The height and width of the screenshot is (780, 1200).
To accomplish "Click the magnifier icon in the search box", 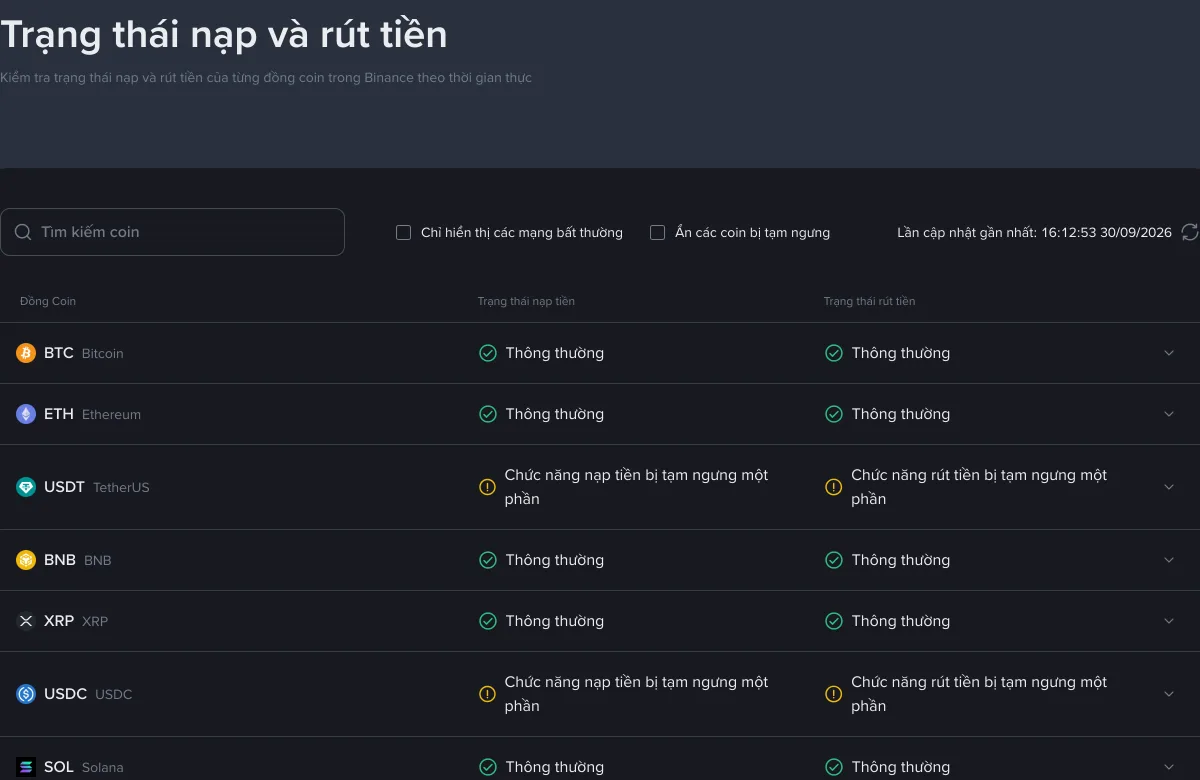I will tap(23, 232).
